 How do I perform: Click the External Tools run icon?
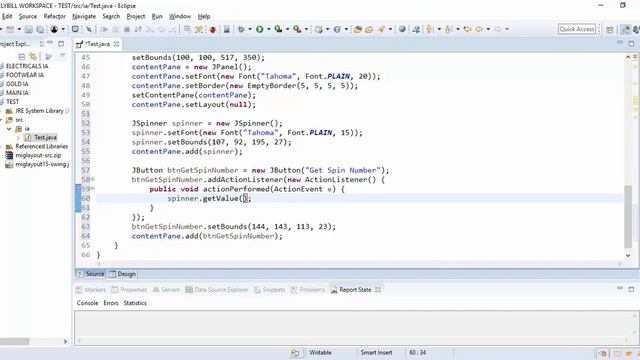(x=297, y=29)
